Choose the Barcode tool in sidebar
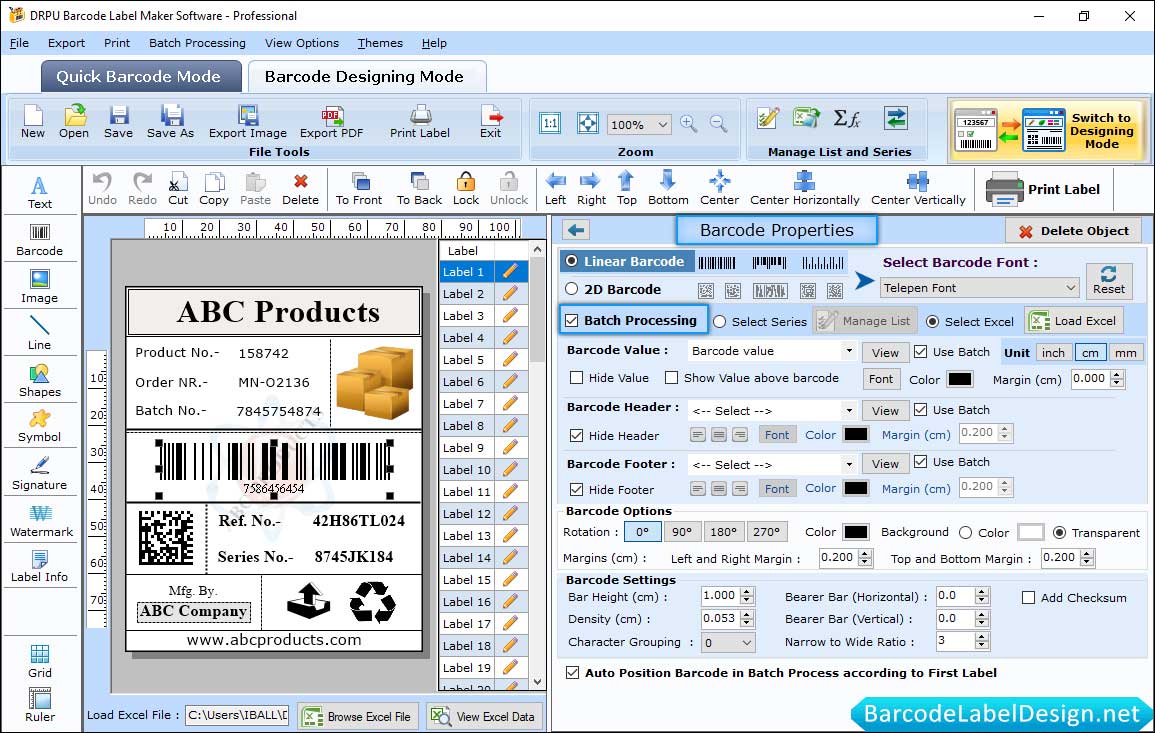This screenshot has width=1155, height=733. click(x=39, y=240)
